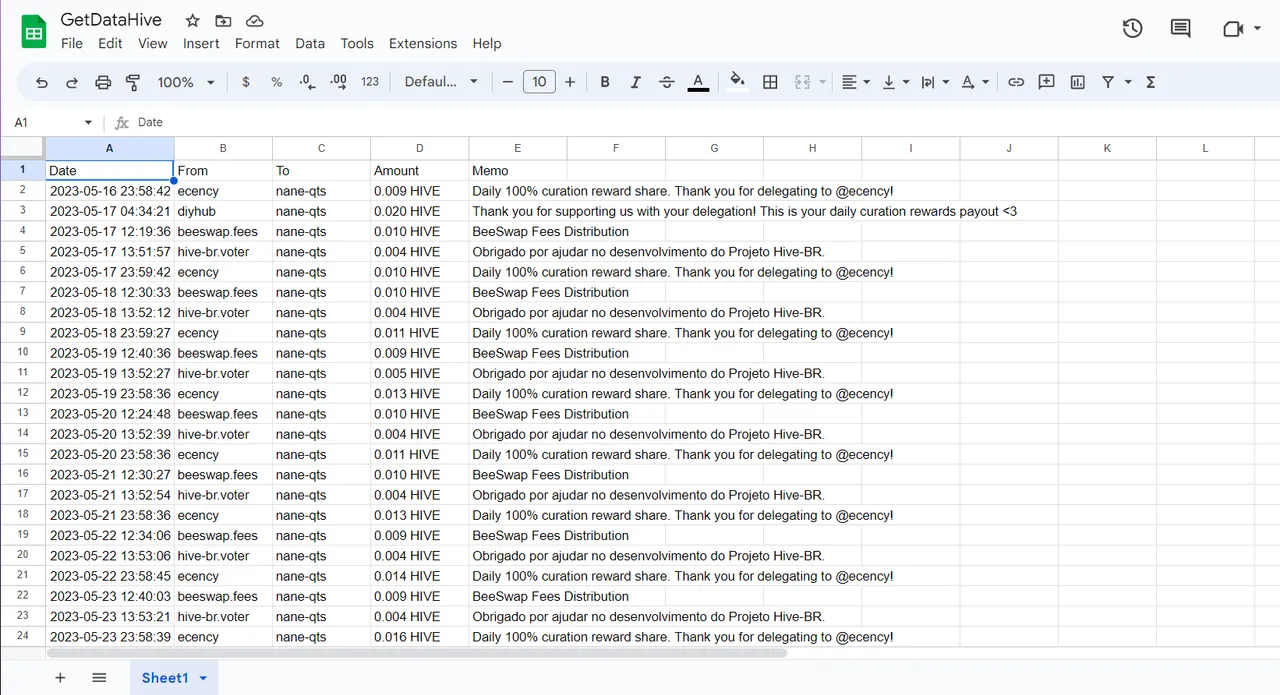The width and height of the screenshot is (1280, 695).
Task: Insert a link with the chain icon
Action: tap(1016, 82)
